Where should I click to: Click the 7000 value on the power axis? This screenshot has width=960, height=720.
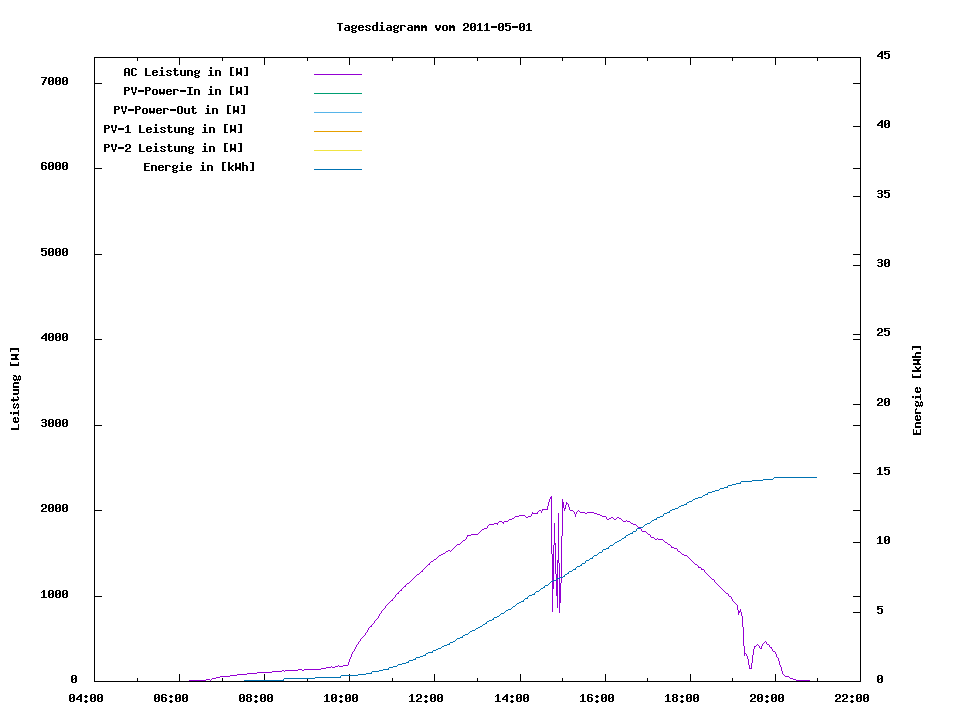[x=54, y=82]
